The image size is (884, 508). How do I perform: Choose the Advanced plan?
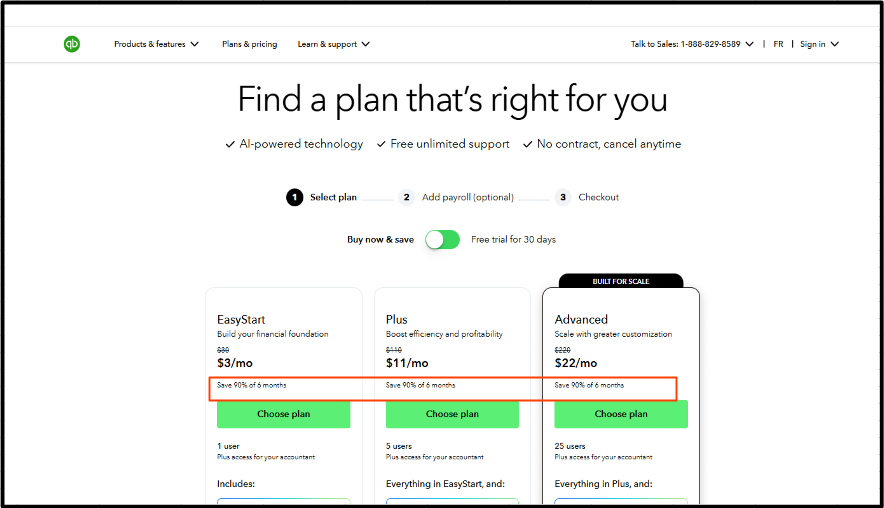point(621,414)
